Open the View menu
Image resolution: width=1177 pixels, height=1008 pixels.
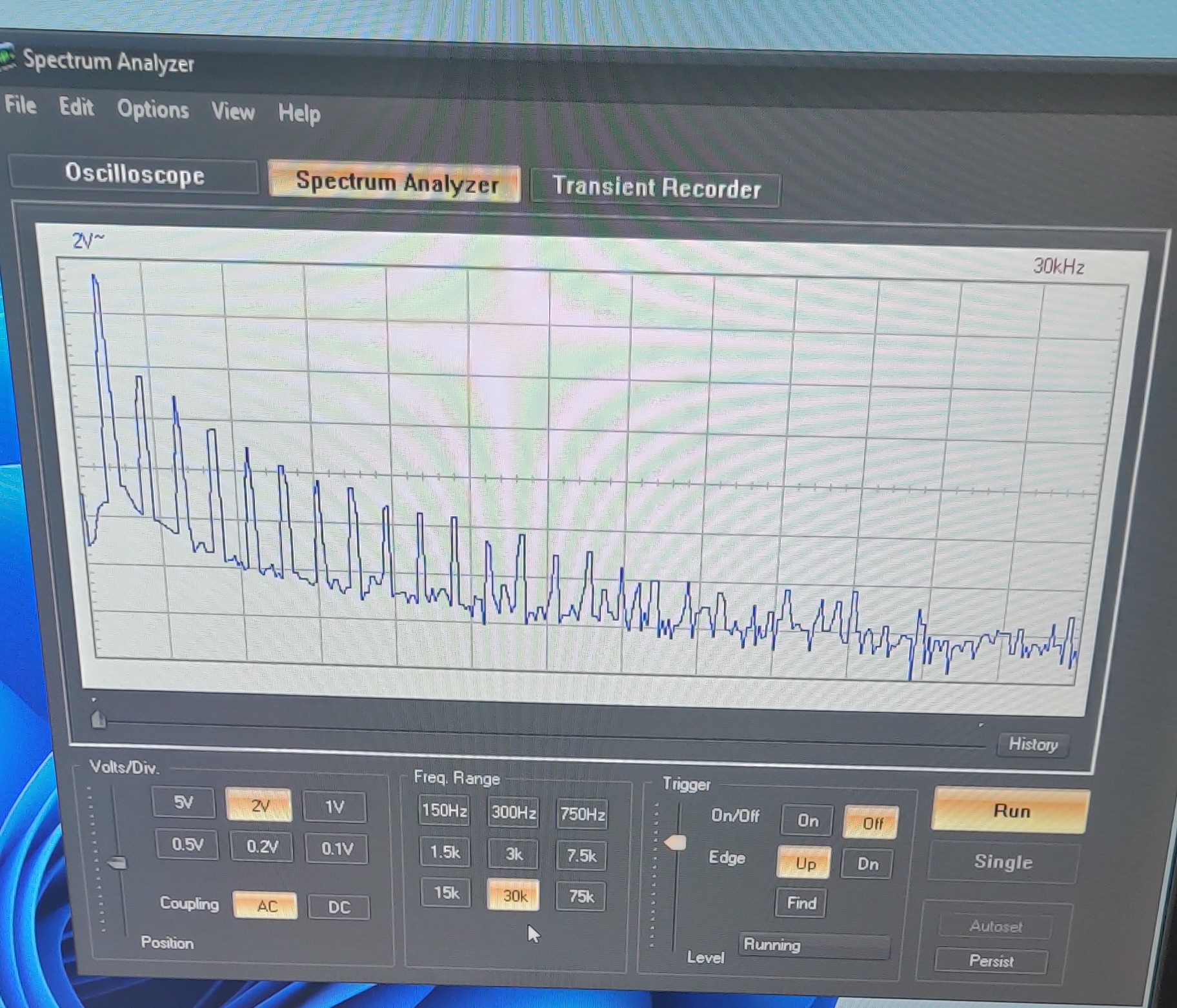pos(233,111)
